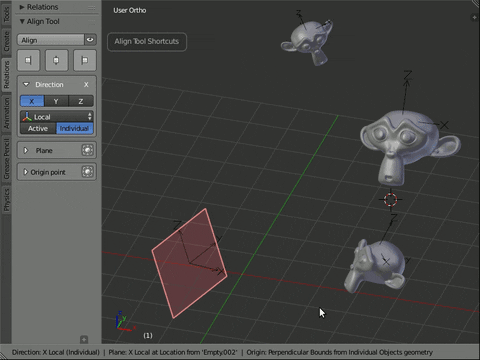The width and height of the screenshot is (480, 360).
Task: Click the 3D cursor in the viewport
Action: pos(390,199)
